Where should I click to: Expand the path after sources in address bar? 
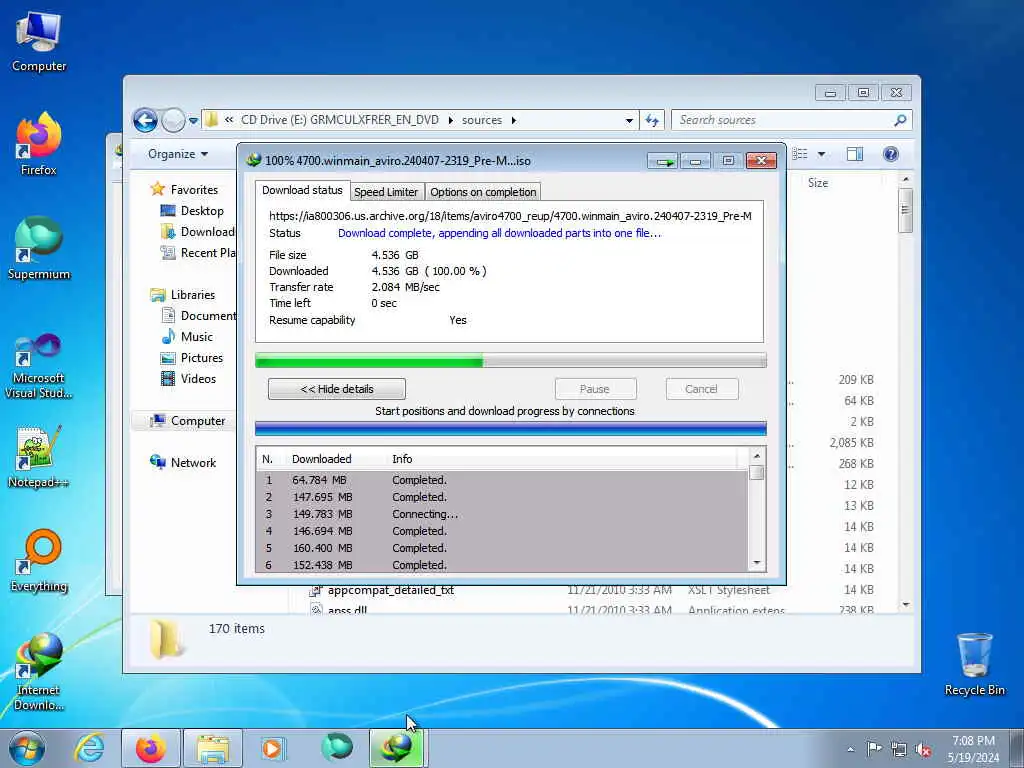tap(513, 120)
